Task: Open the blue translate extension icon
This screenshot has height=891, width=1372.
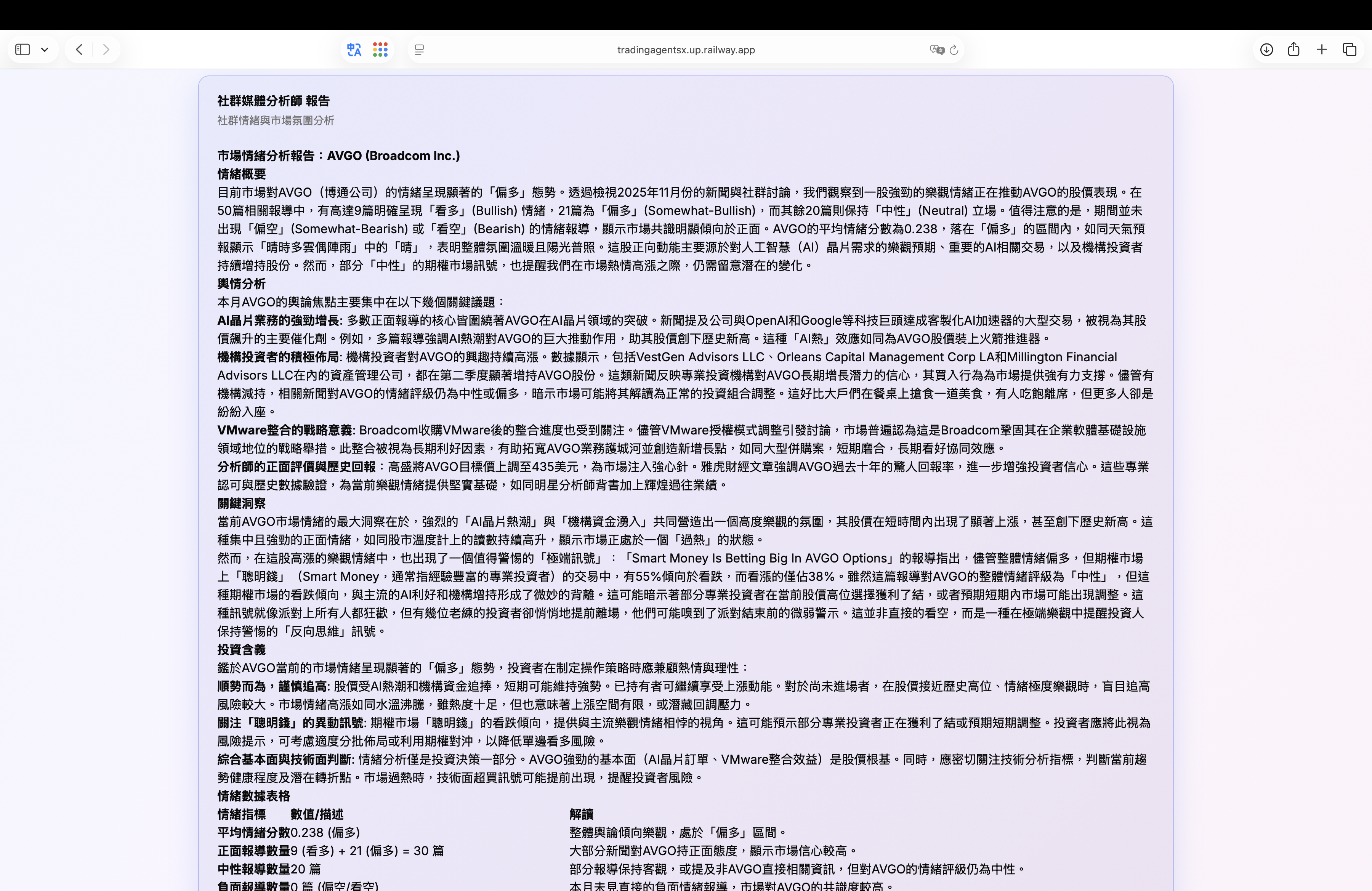Action: [x=354, y=50]
